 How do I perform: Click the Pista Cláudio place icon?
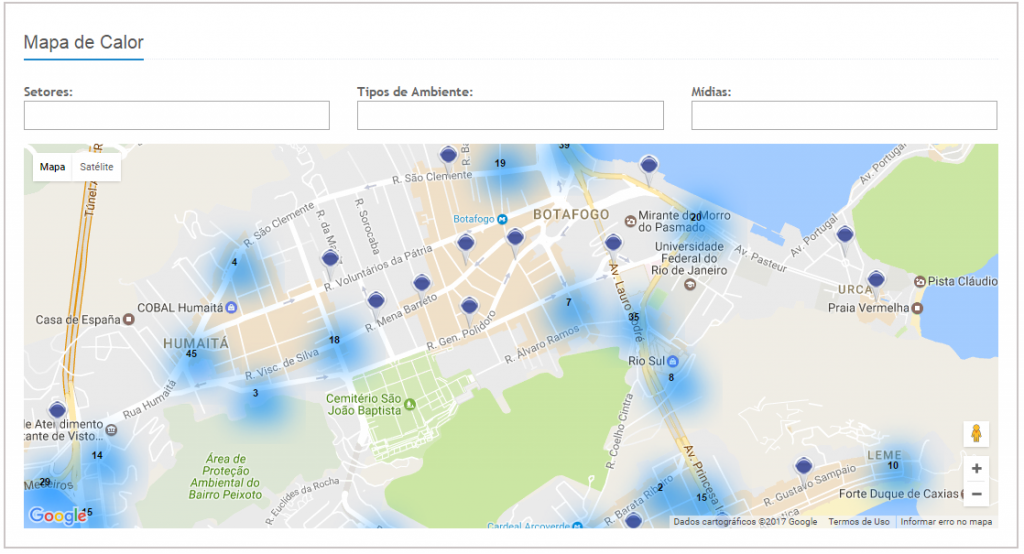tap(920, 282)
